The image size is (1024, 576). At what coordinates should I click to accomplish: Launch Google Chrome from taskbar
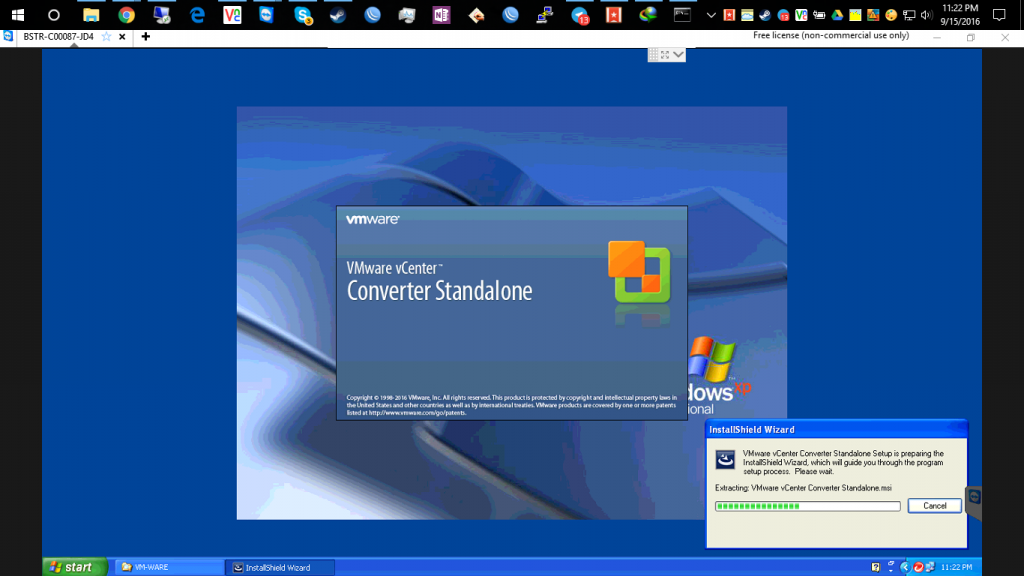126,14
